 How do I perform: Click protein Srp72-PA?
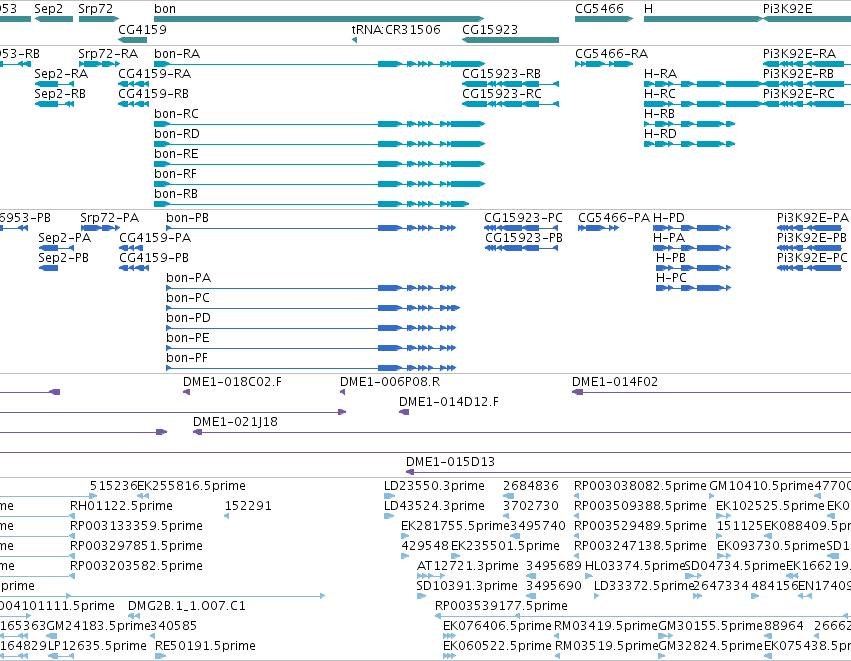coord(100,228)
